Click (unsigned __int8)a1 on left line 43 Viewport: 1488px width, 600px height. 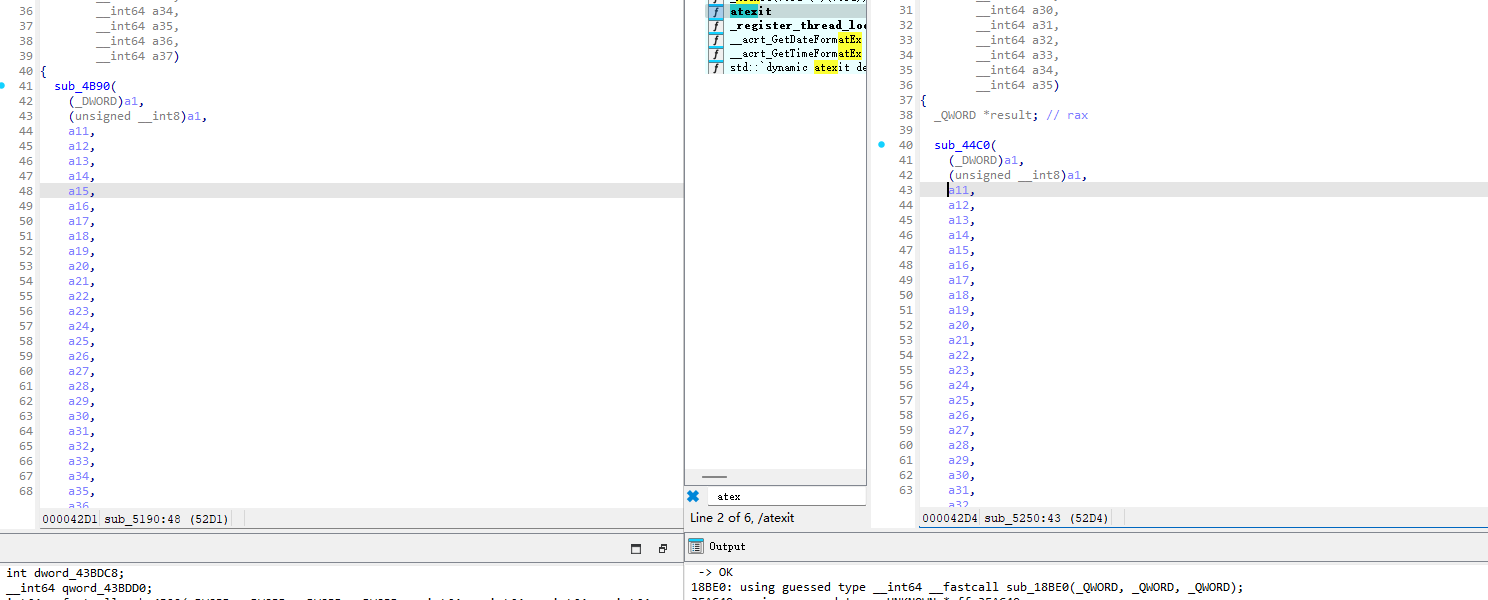pos(137,116)
